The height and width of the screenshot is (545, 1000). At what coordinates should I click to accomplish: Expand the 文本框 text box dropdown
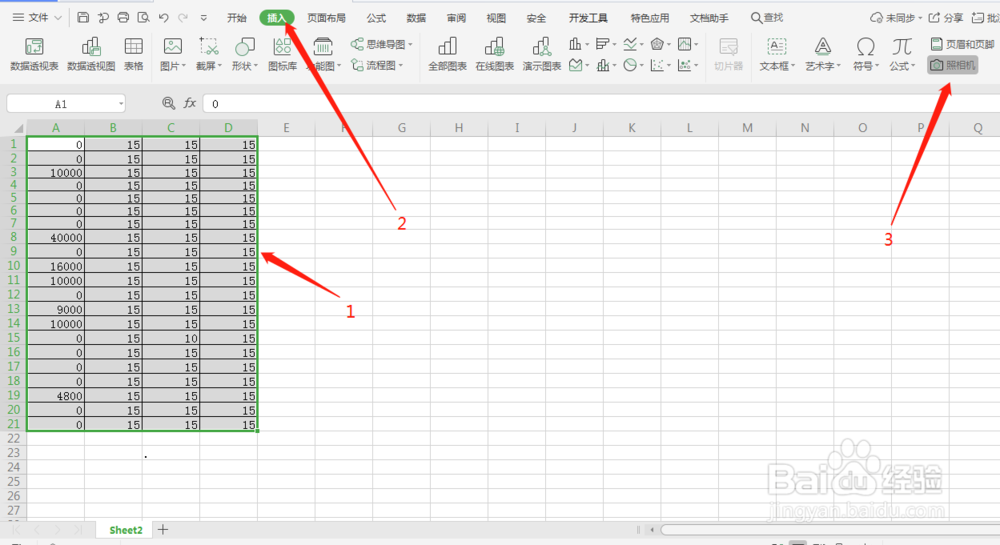793,66
